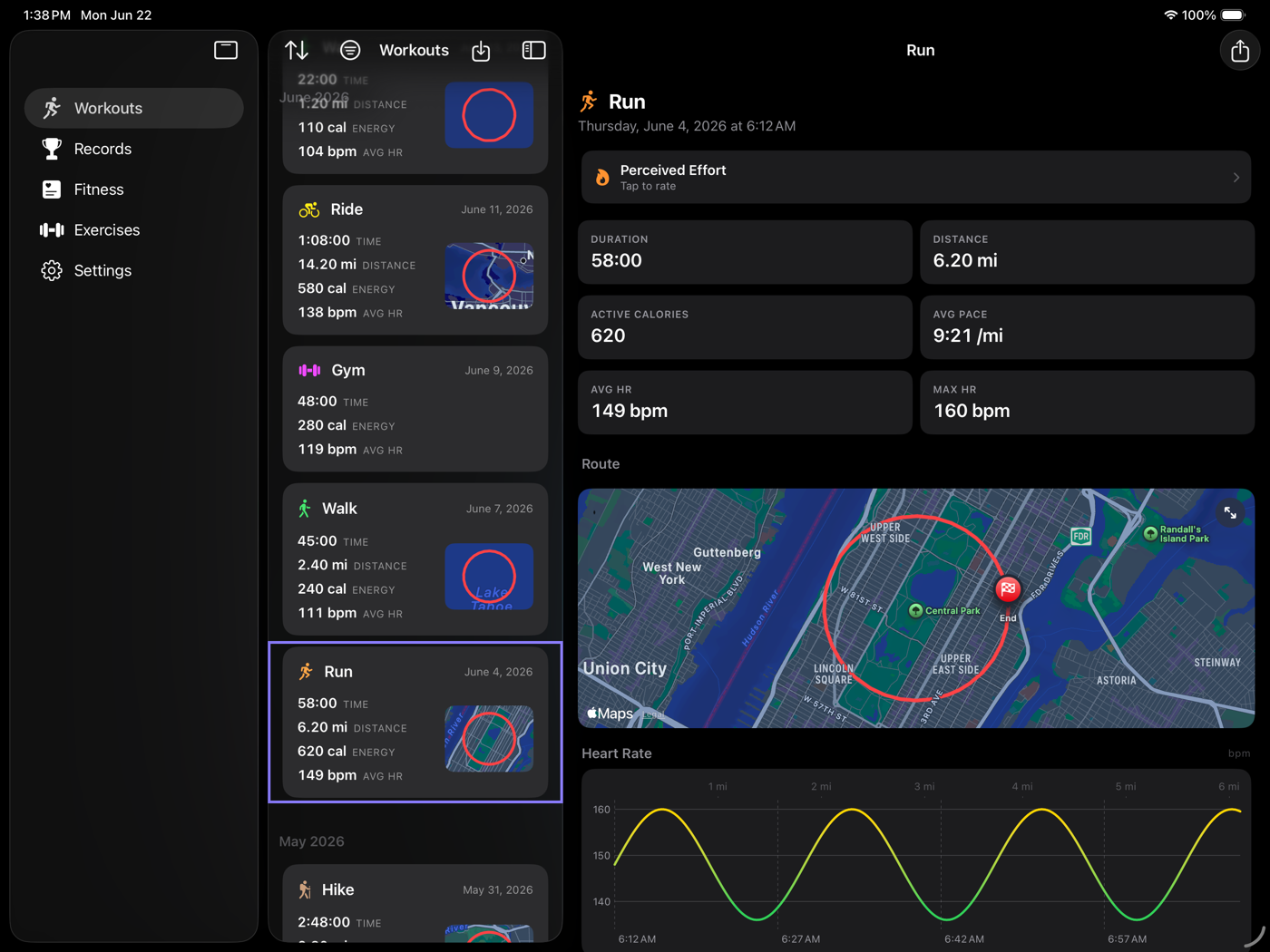Image resolution: width=1270 pixels, height=952 pixels.
Task: Tap the purple Gym dumbbell icon
Action: coord(309,370)
